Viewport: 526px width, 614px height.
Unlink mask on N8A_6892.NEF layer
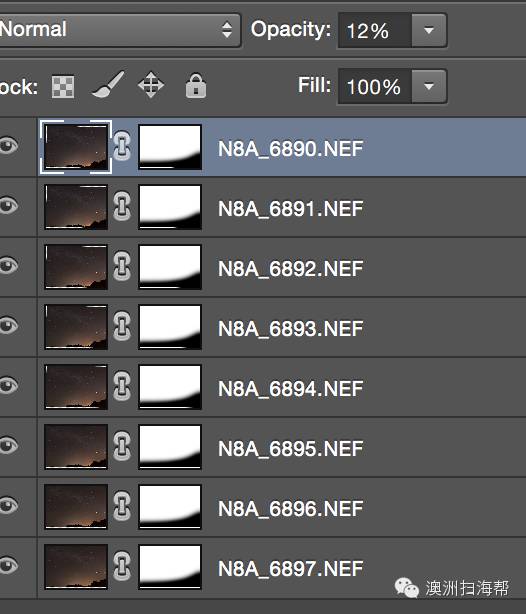[122, 266]
